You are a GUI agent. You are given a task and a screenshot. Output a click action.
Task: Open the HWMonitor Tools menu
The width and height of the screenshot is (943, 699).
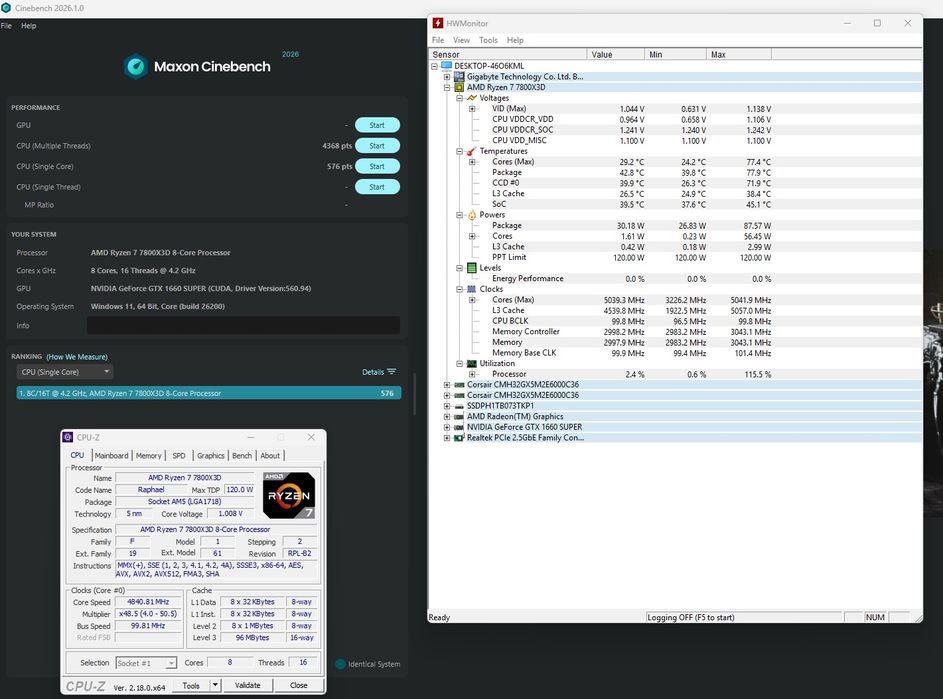click(488, 40)
